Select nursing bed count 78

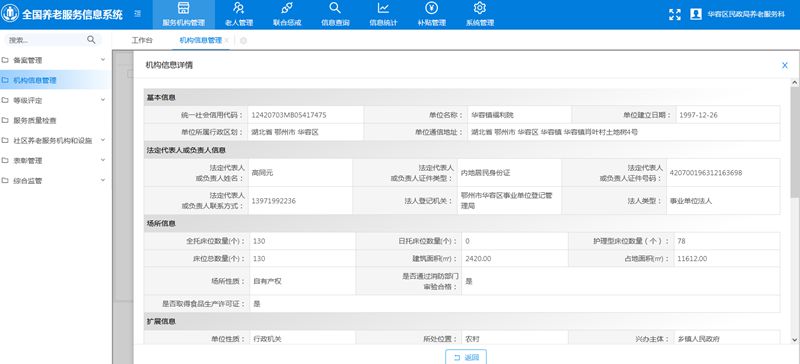[682, 241]
